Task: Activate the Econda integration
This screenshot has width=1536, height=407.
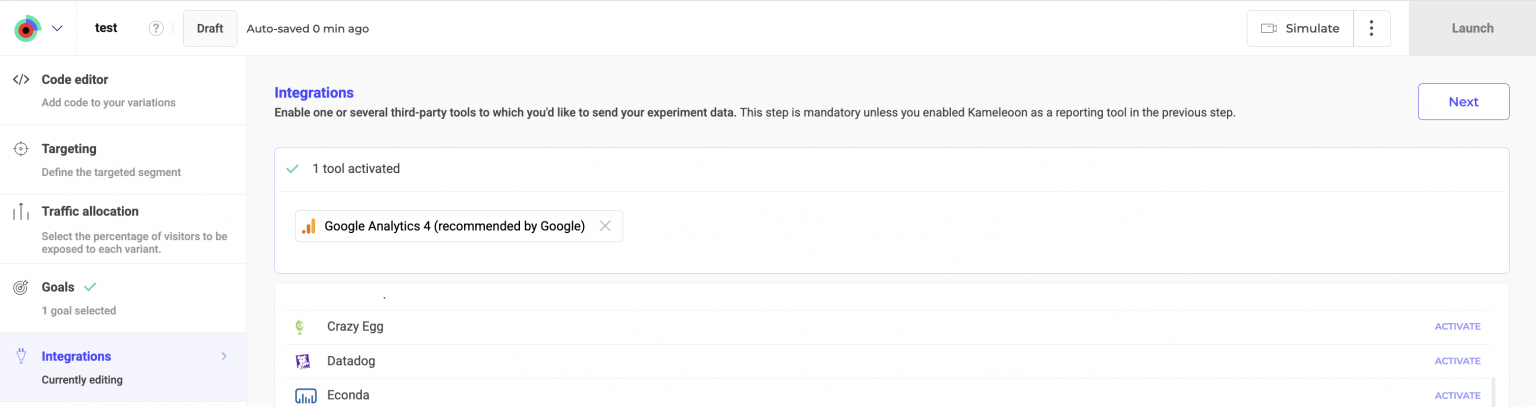Action: pos(1457,395)
